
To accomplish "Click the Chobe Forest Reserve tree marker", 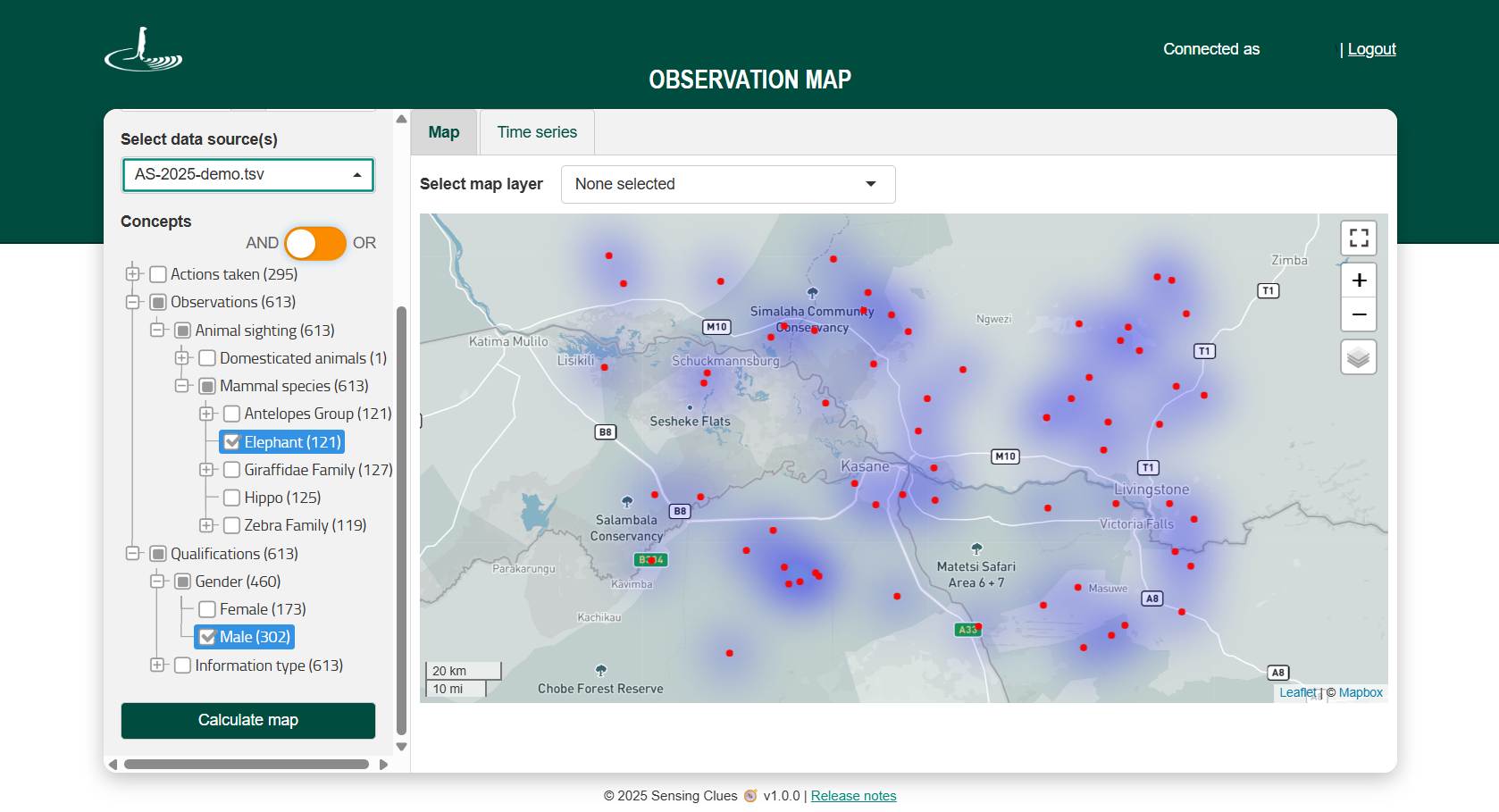I will 601,670.
